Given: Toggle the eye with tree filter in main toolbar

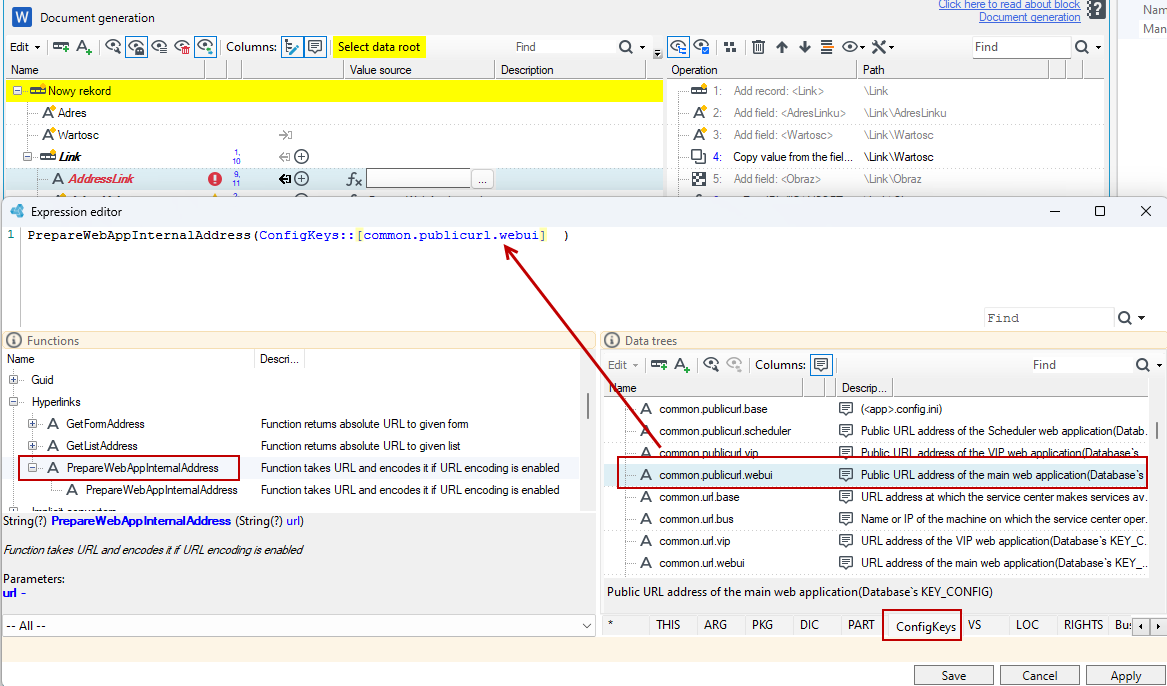Looking at the screenshot, I should 205,47.
